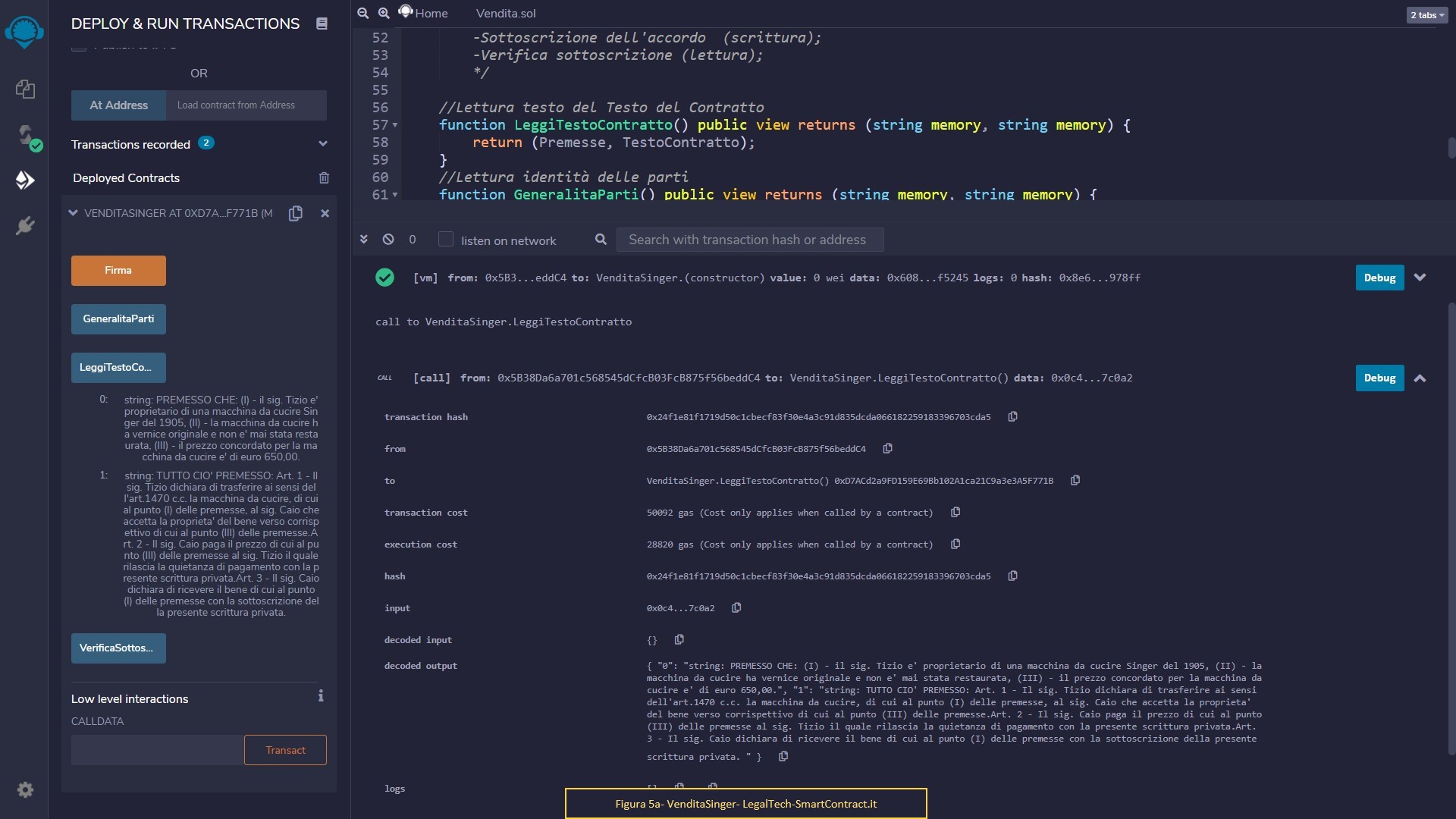Screen dimensions: 1456x819
Task: Click the code editor vertical scrollbar
Action: [1451, 147]
